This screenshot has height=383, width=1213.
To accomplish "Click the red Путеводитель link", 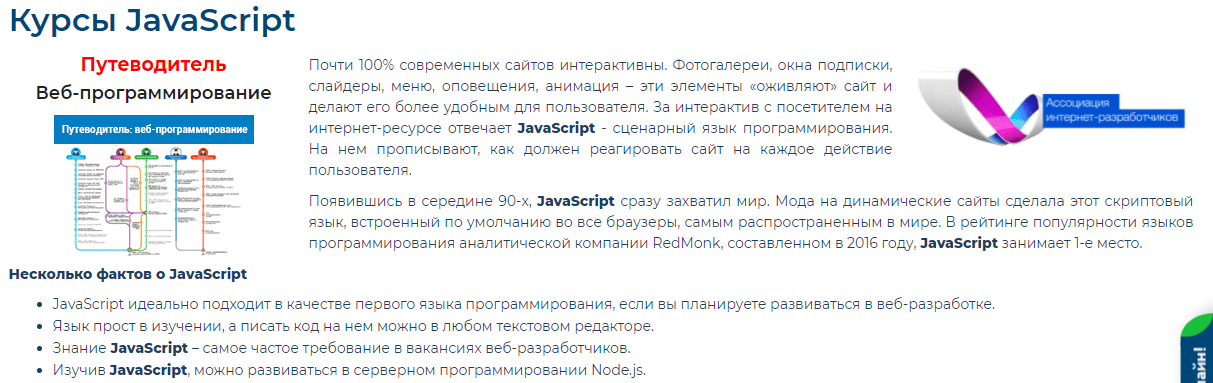I will point(153,65).
